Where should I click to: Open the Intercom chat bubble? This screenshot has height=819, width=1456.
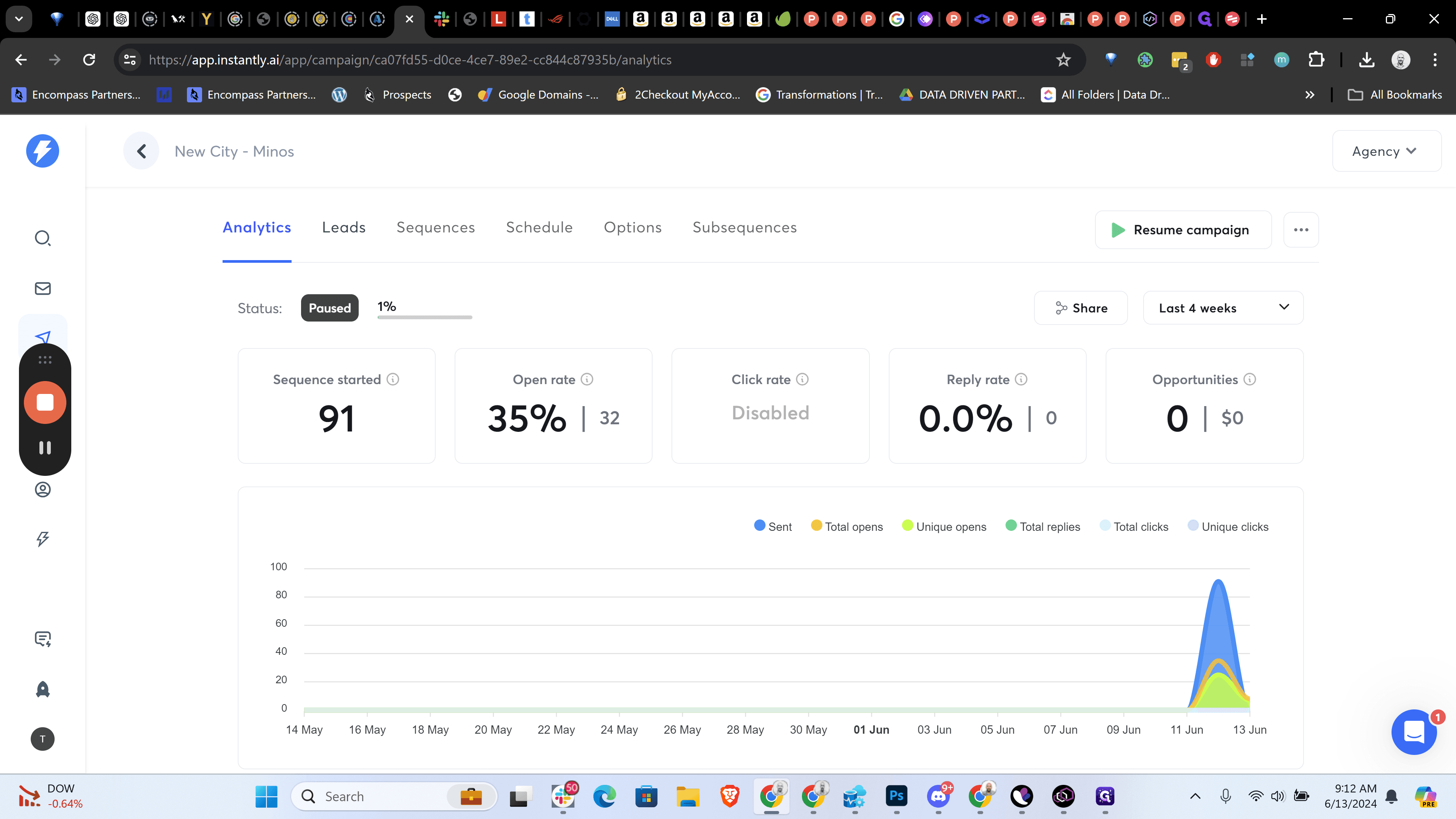pos(1414,732)
